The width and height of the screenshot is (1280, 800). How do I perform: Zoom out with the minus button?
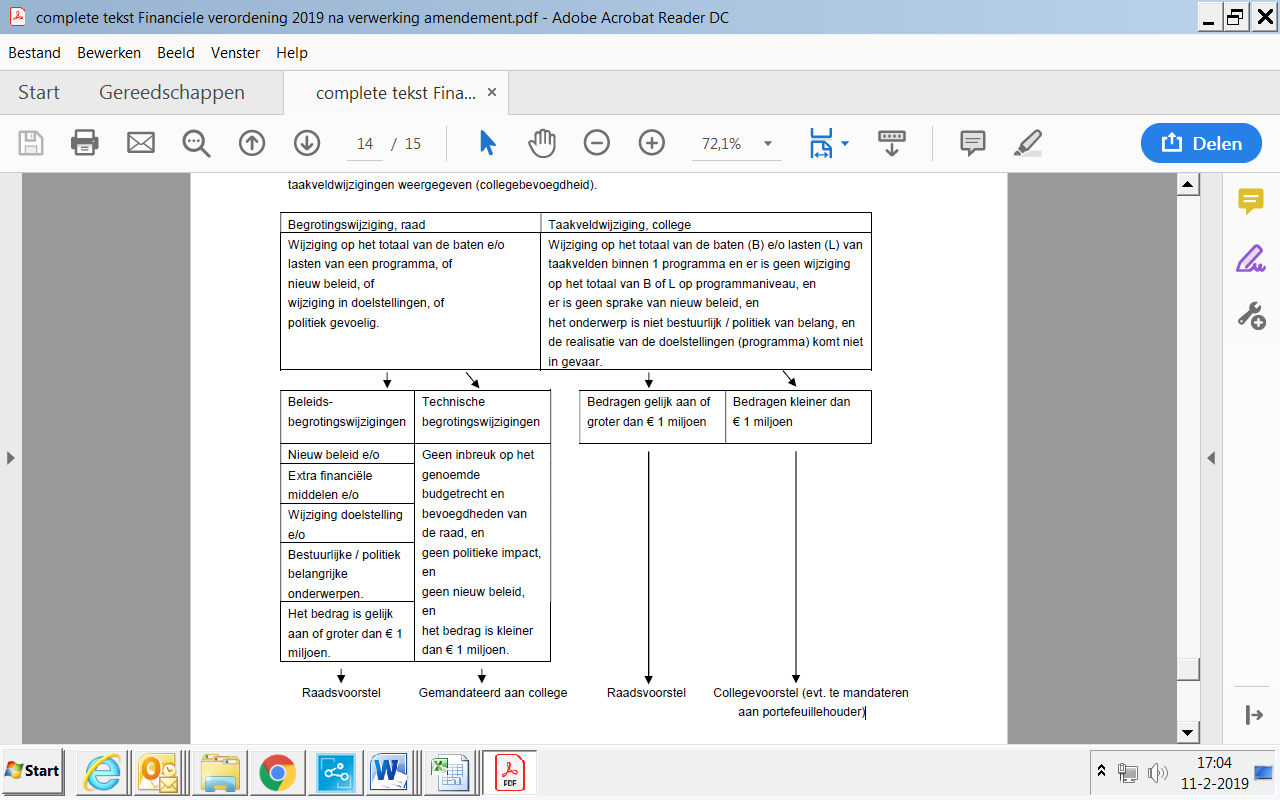pos(597,143)
